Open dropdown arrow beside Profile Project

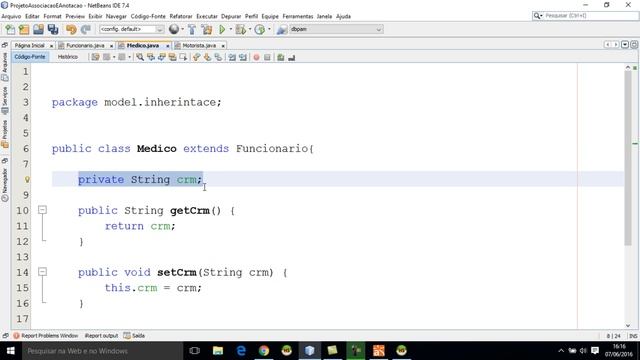point(269,29)
